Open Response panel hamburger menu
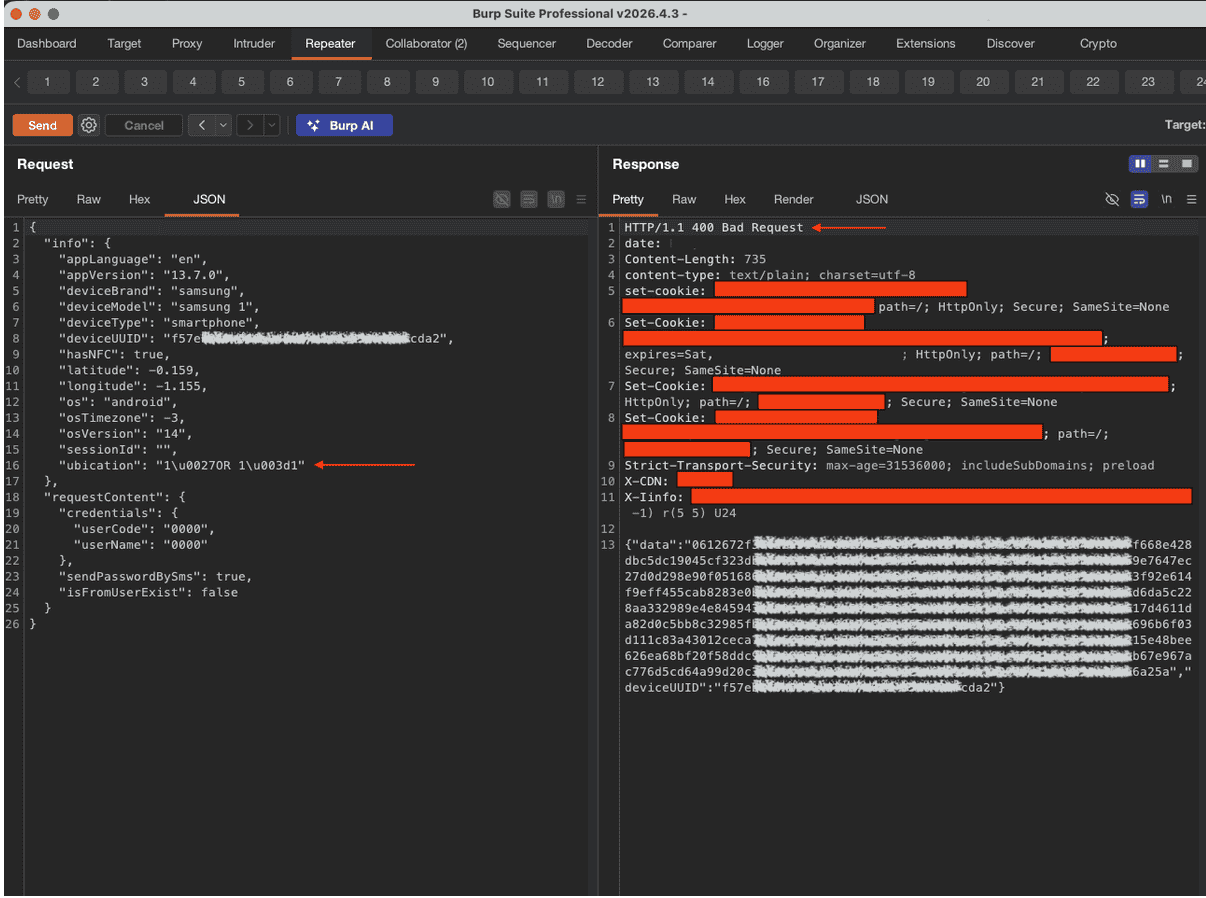This screenshot has width=1206, height=898. click(1191, 199)
